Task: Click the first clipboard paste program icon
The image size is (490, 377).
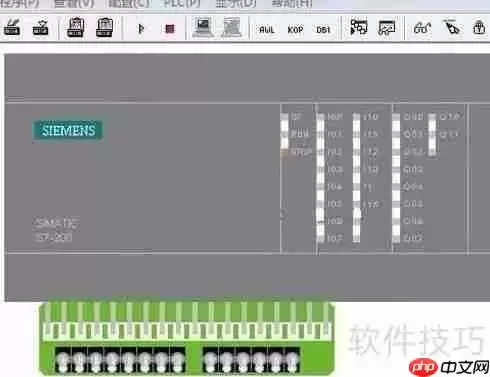Action: (75, 27)
